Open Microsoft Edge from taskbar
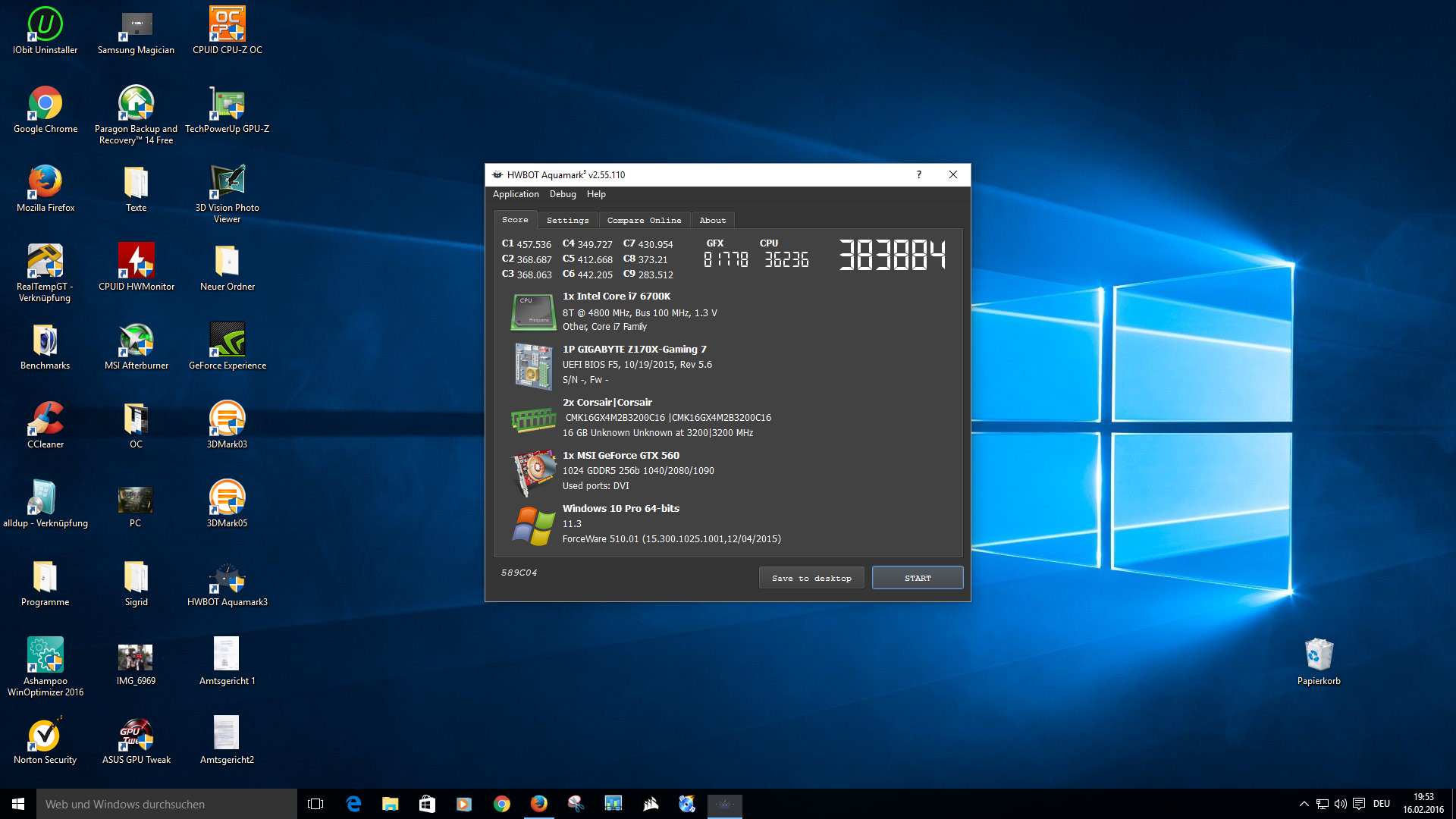Screen dimensions: 1456x819 pyautogui.click(x=353, y=804)
